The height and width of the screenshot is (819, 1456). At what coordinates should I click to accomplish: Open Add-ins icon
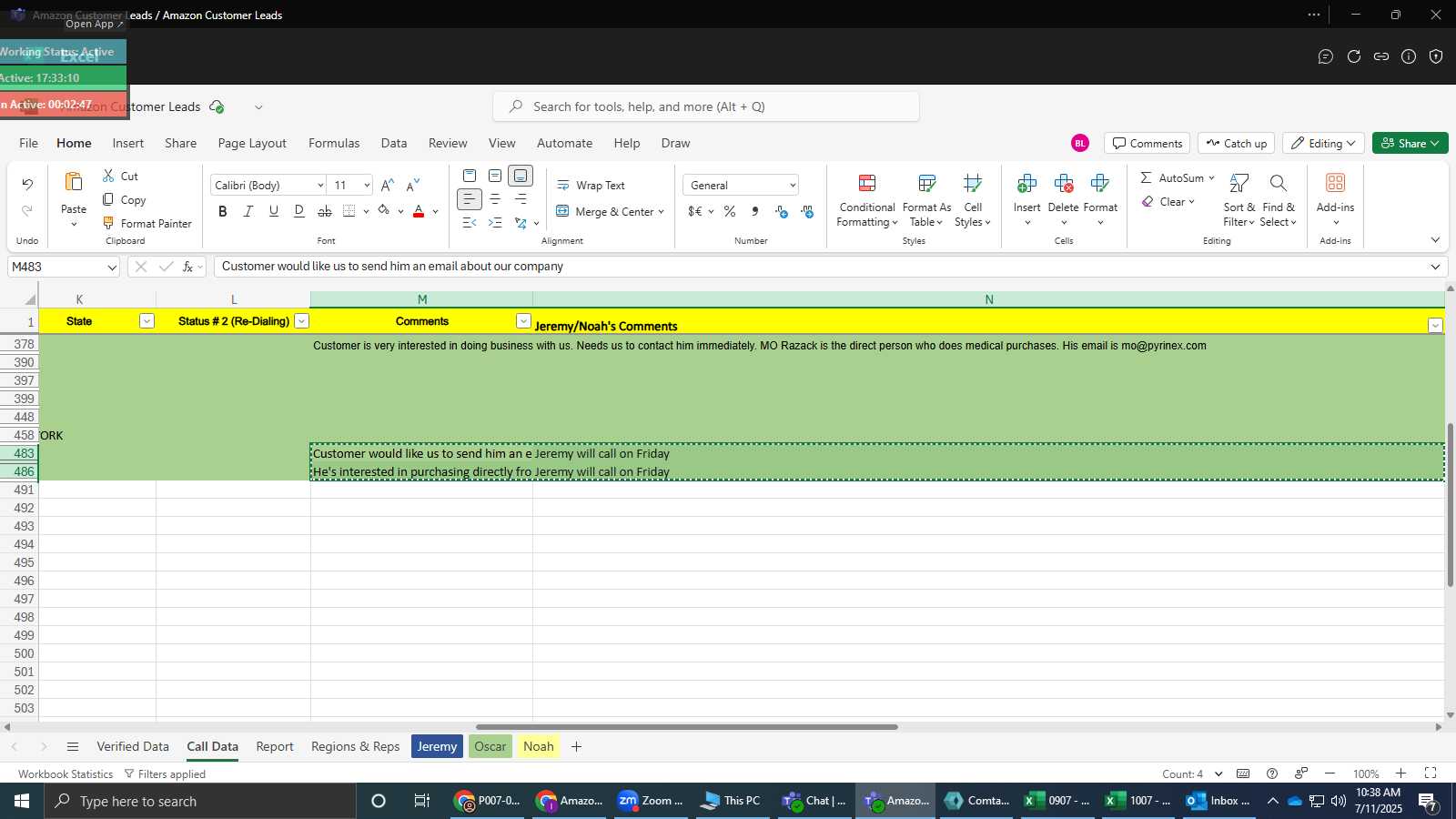point(1335,183)
